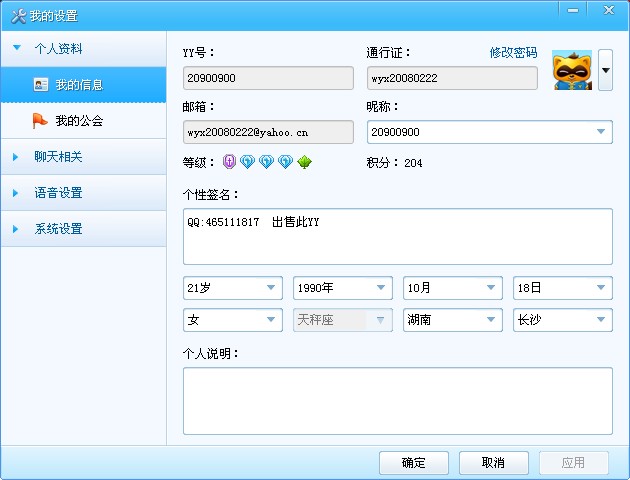Click the 取消 button
The height and width of the screenshot is (480, 630).
coord(494,463)
